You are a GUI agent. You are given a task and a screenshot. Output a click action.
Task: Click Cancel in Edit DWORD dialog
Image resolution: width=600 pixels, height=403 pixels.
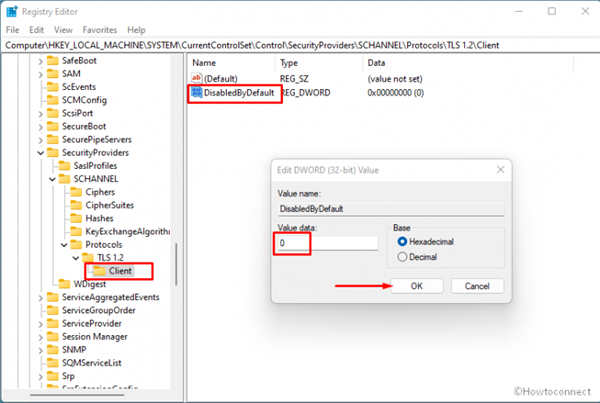(477, 286)
